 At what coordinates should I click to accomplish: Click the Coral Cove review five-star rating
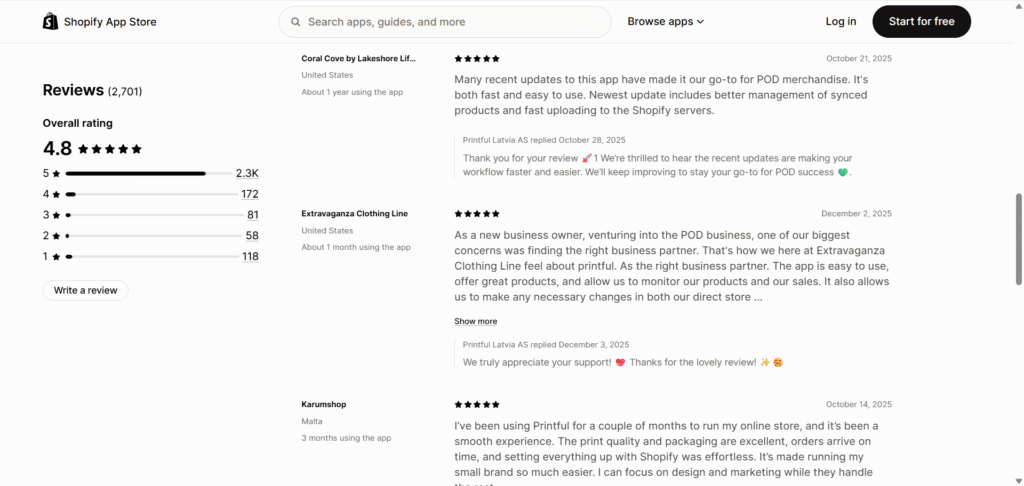pyautogui.click(x=477, y=59)
